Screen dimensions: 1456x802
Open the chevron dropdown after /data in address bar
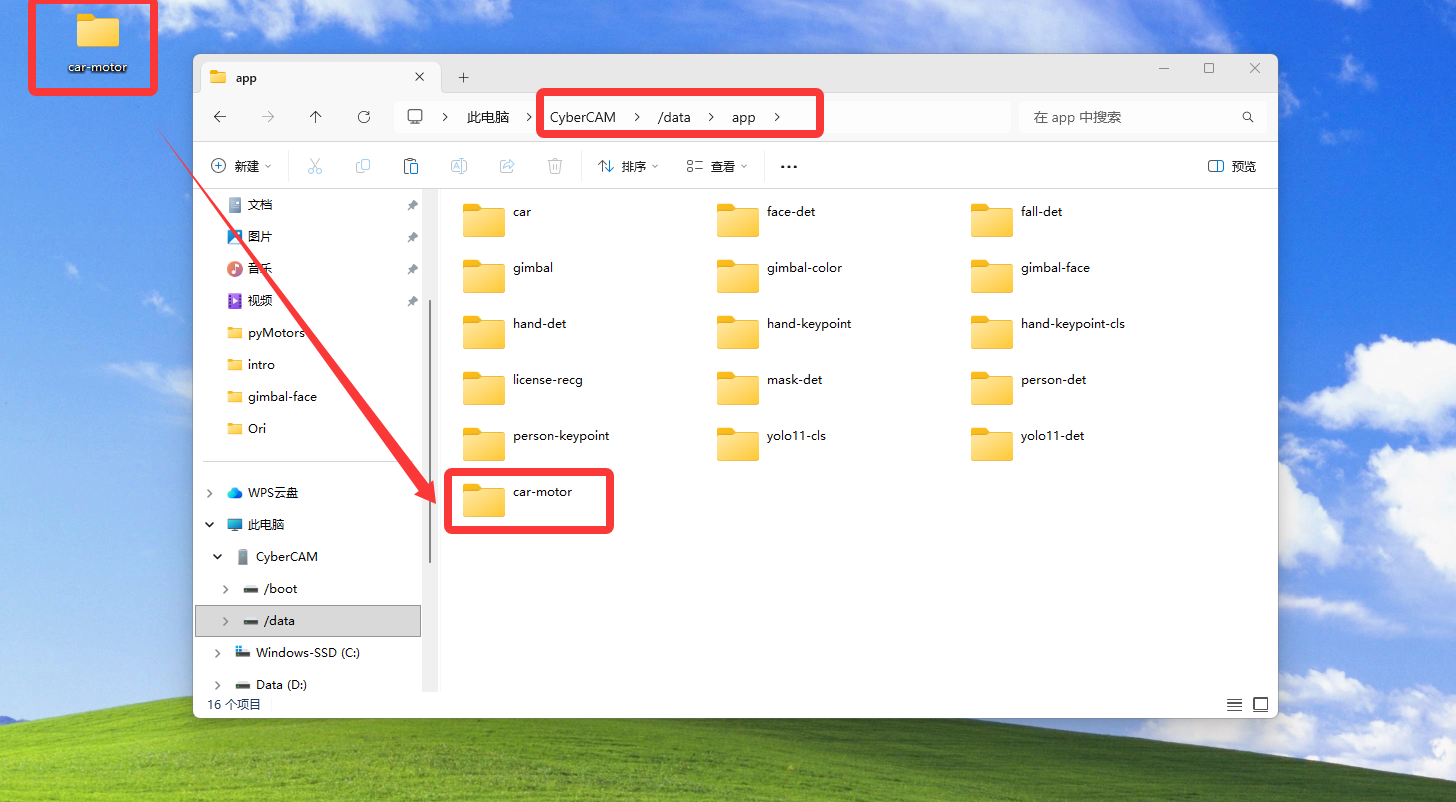click(711, 117)
